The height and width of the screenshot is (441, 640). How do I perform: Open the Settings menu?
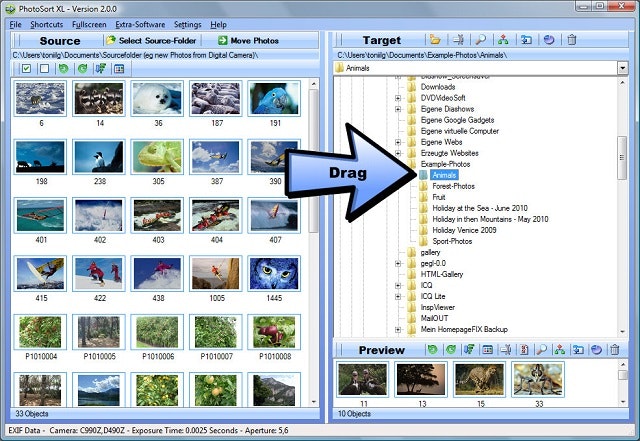(x=187, y=24)
